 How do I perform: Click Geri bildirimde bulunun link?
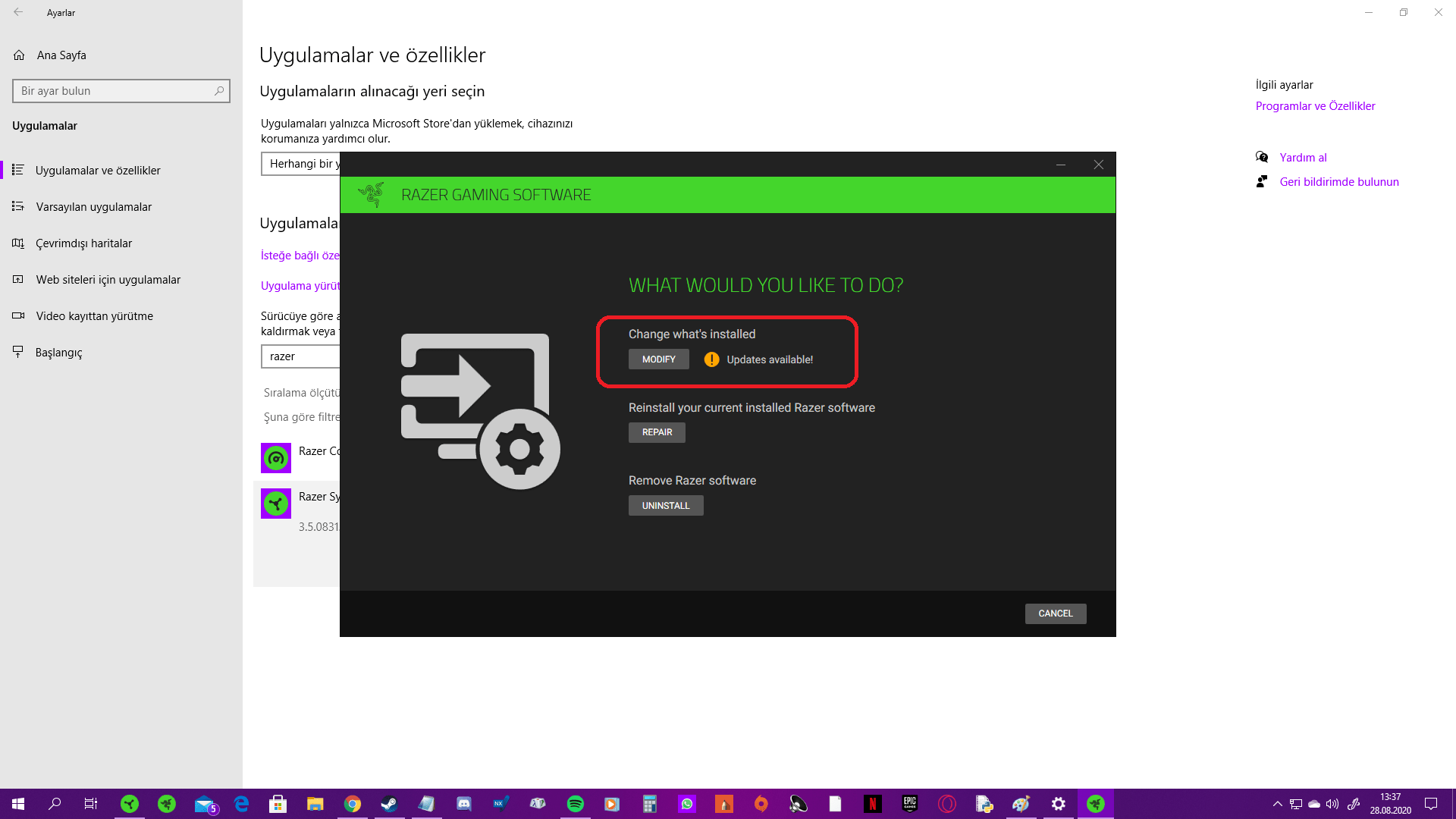[1338, 182]
